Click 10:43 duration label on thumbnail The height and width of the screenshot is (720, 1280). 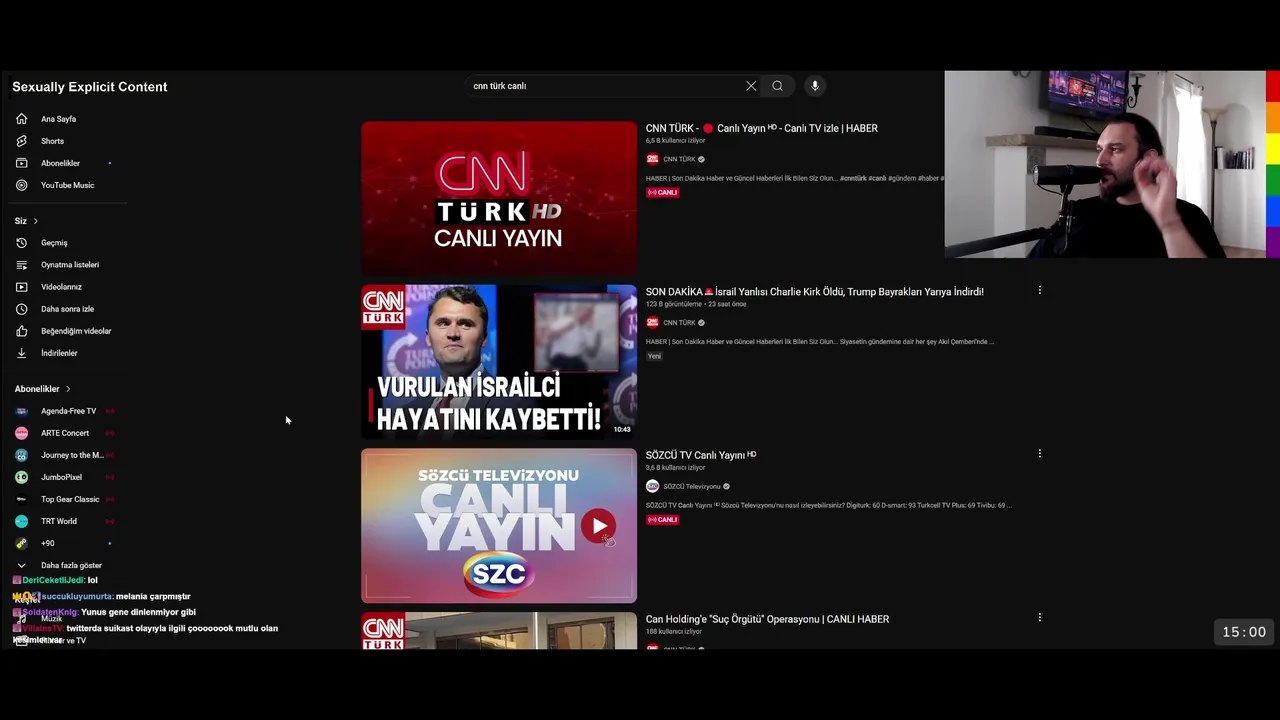(x=622, y=429)
